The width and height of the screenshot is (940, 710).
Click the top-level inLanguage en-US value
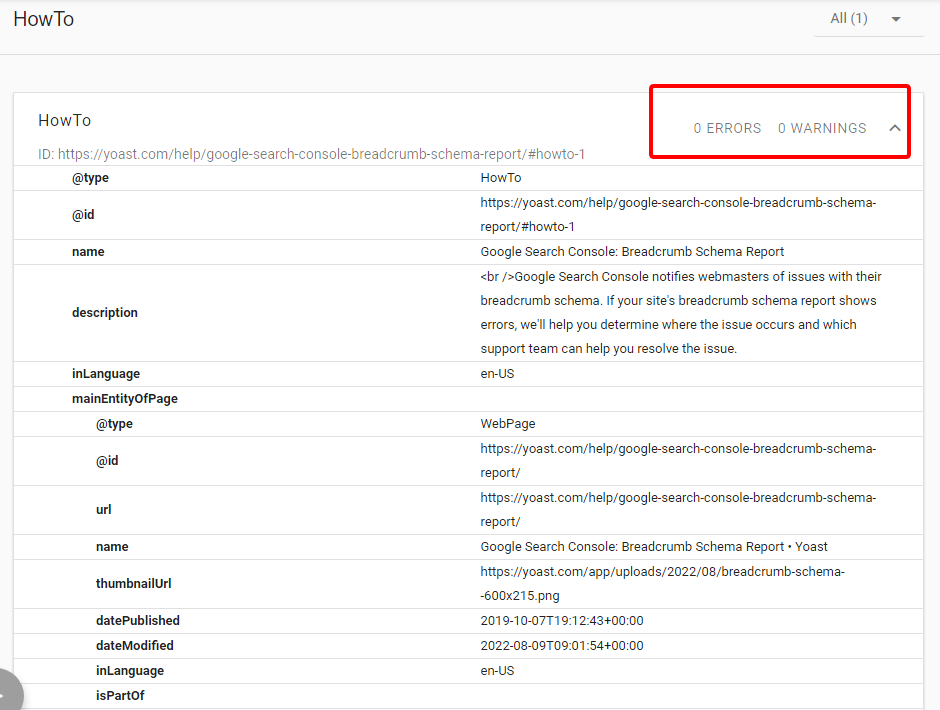pos(497,374)
